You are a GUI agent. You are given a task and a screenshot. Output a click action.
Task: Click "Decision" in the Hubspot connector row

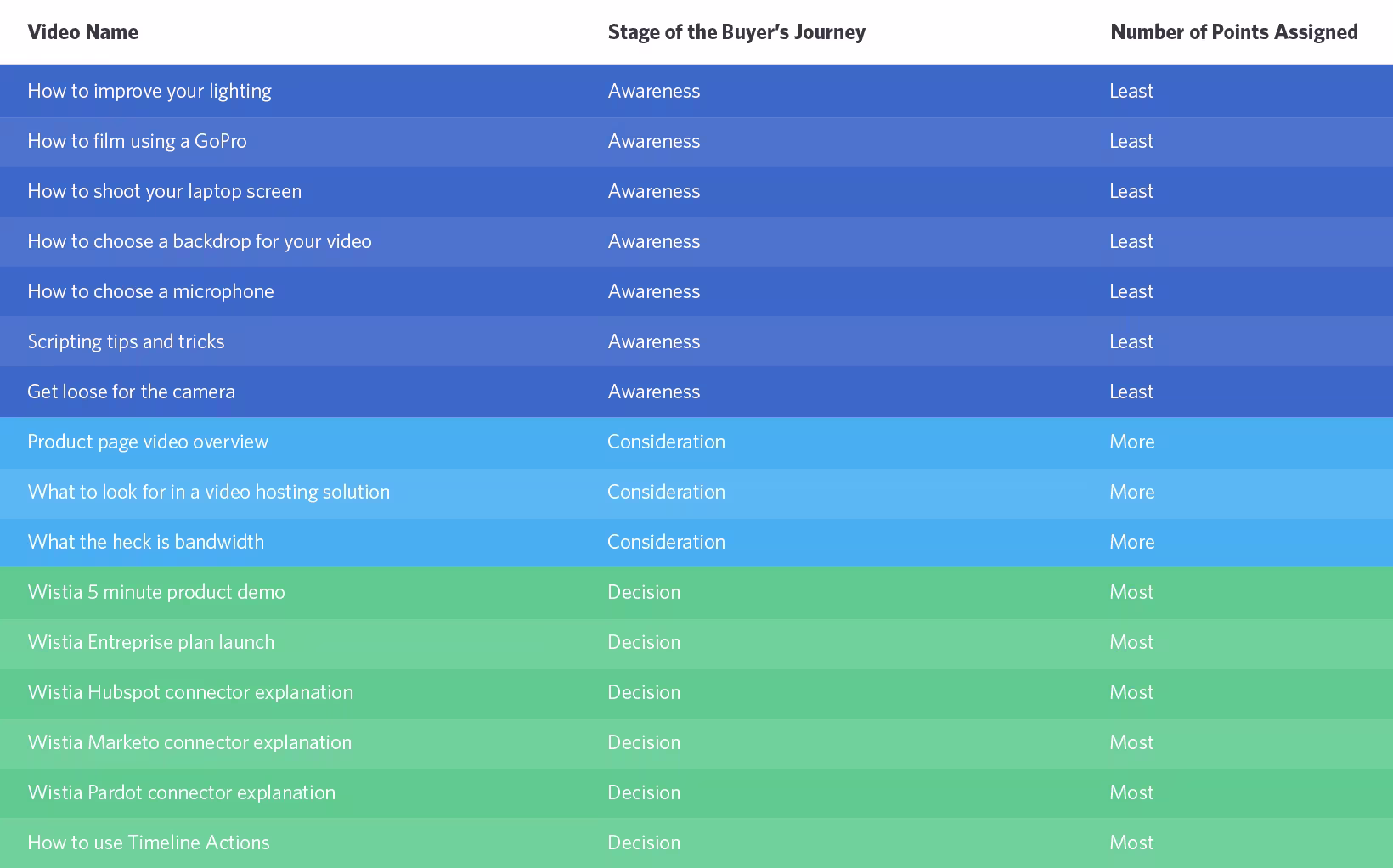[644, 692]
